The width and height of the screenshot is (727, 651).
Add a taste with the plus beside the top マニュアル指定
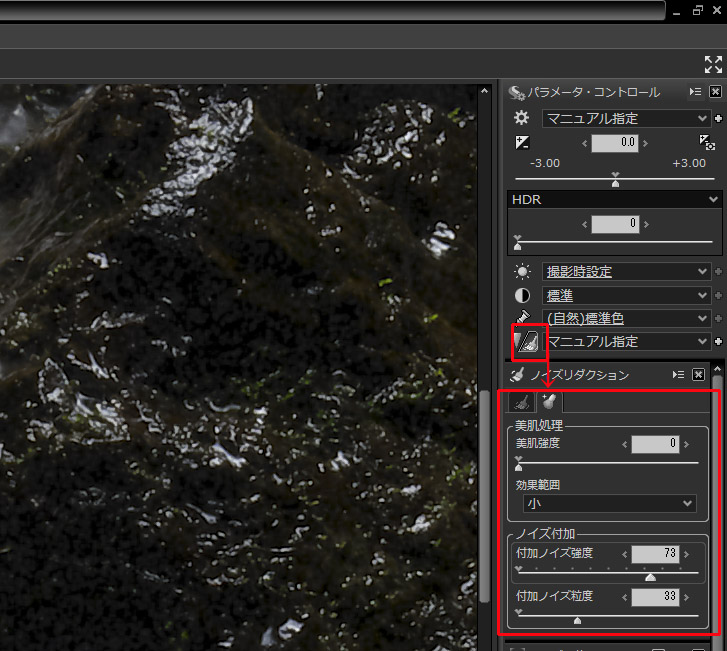click(719, 119)
